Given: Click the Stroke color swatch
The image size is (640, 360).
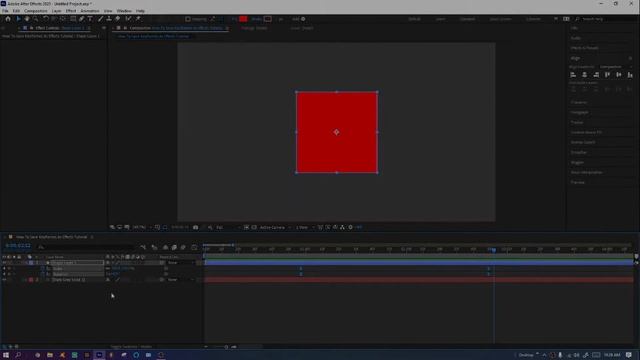Looking at the screenshot, I should click(268, 19).
